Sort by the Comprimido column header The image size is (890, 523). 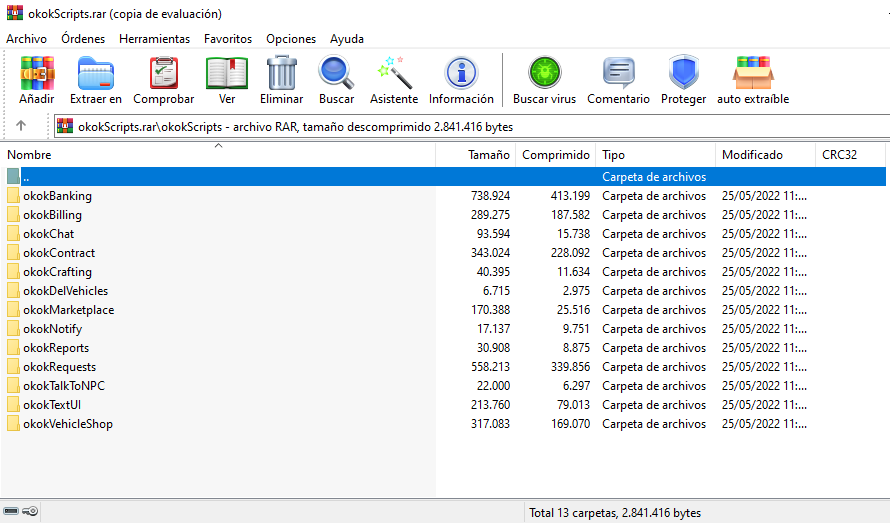(x=556, y=154)
